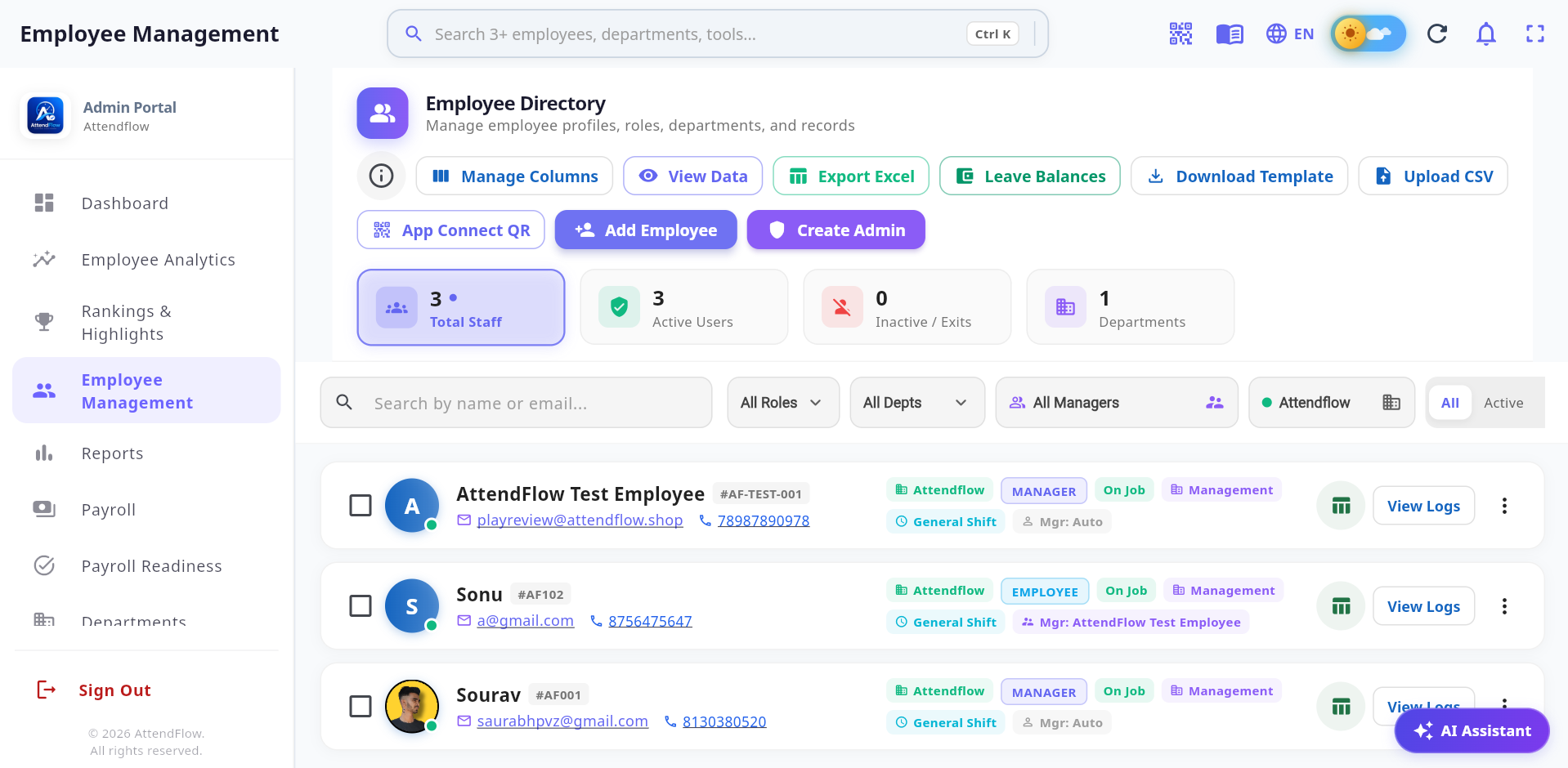This screenshot has height=768, width=1568.
Task: View Logs for AttendFlow Test Employee
Action: [x=1423, y=506]
